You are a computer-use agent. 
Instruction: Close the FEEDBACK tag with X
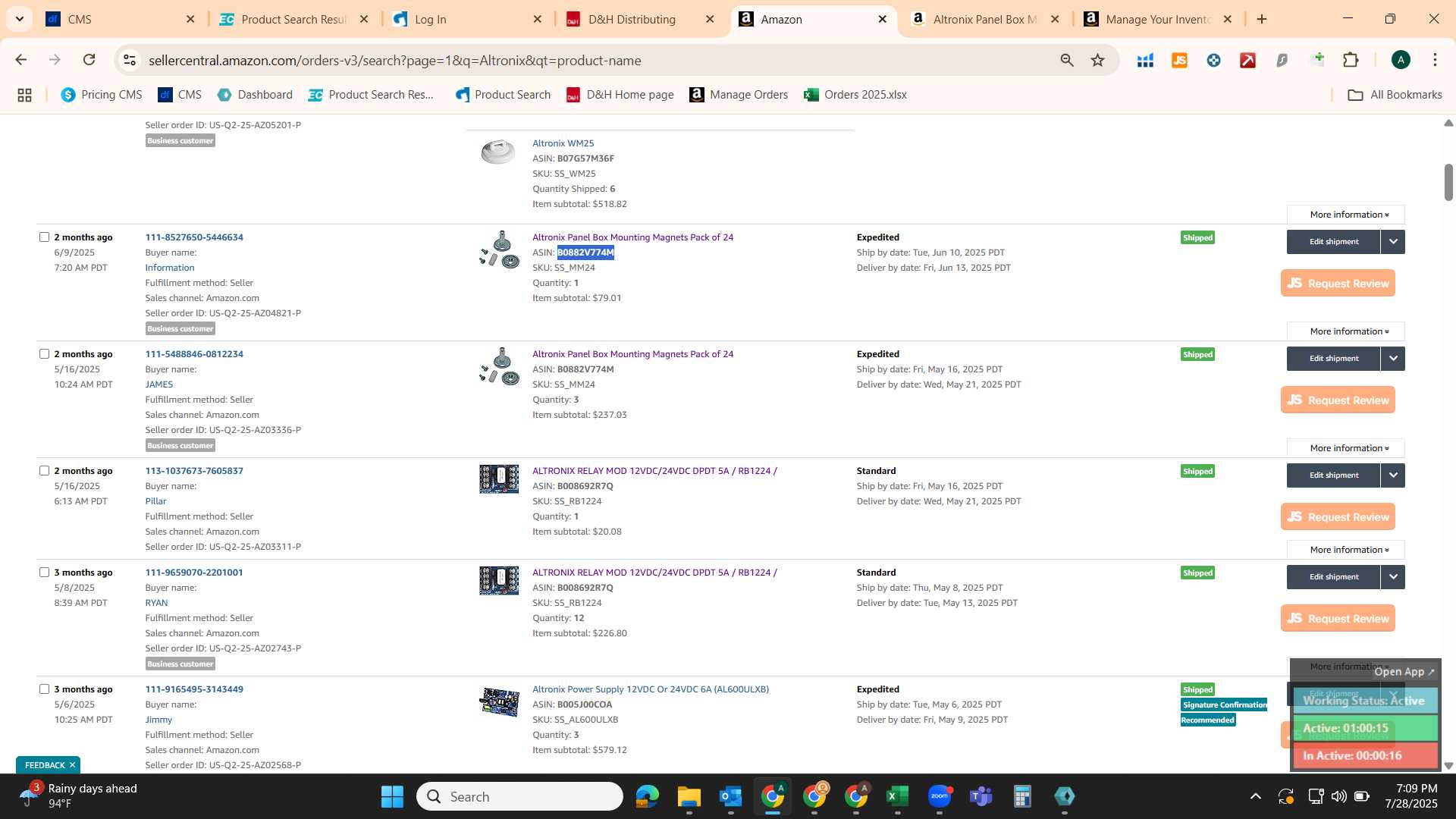[x=73, y=765]
